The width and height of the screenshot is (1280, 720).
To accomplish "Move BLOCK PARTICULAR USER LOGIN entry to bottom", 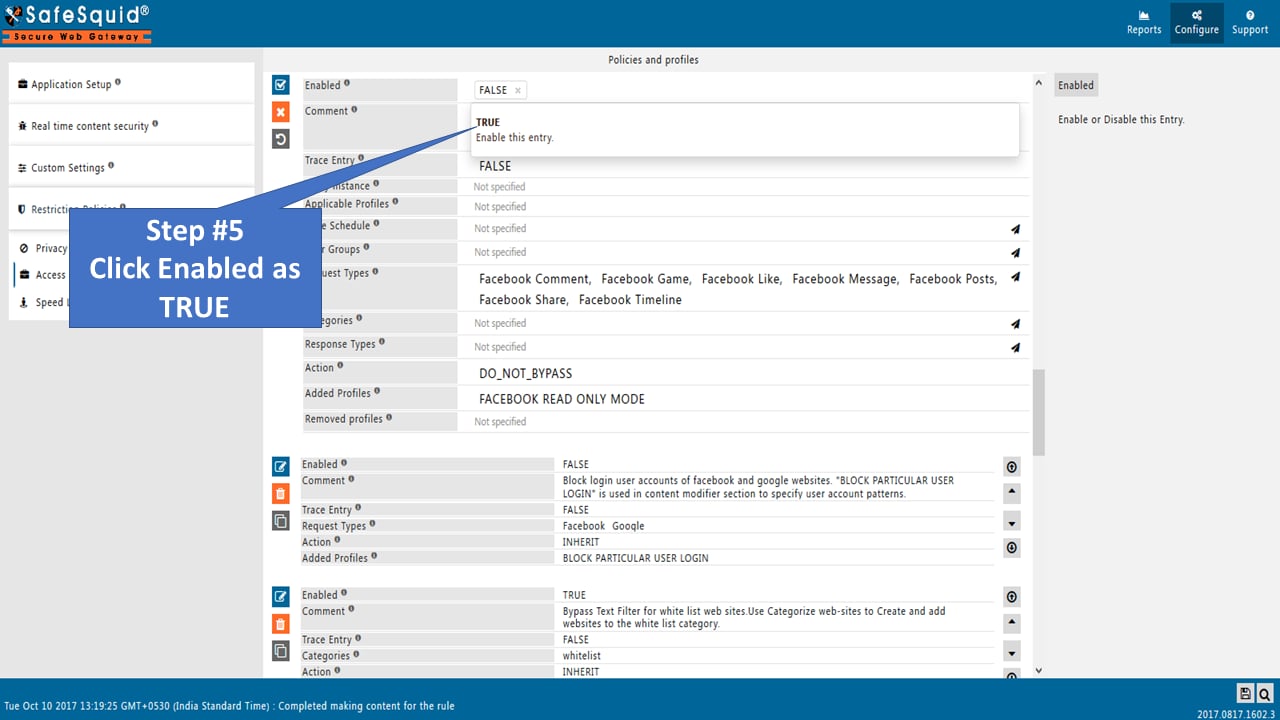I will pyautogui.click(x=1011, y=548).
